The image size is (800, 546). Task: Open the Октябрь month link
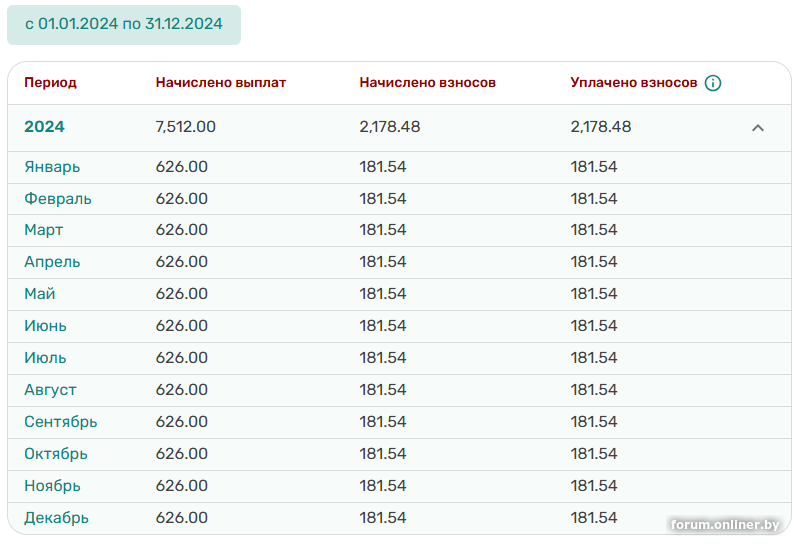tap(56, 454)
